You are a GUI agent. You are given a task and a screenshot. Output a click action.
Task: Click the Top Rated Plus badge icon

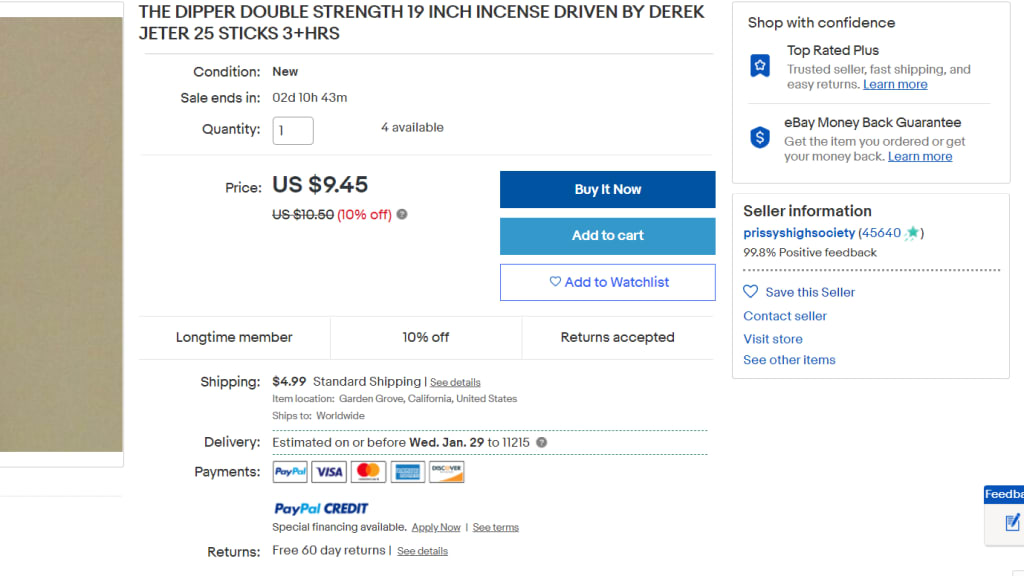click(760, 66)
